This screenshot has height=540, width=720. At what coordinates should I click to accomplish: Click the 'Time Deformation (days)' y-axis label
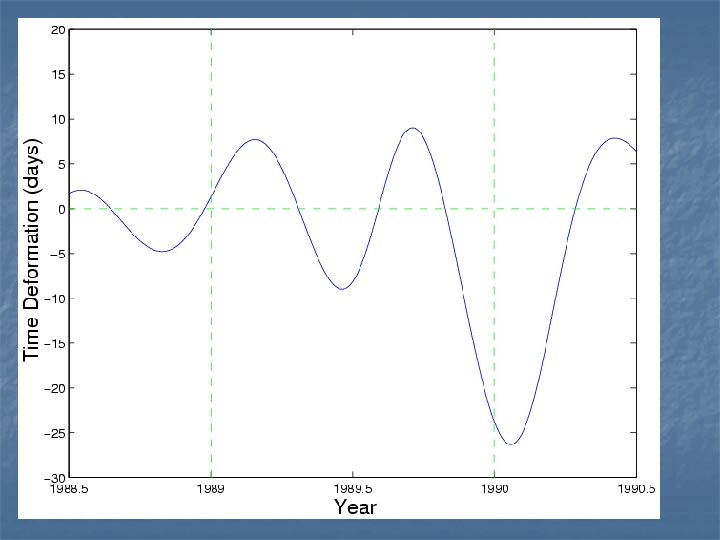point(32,249)
